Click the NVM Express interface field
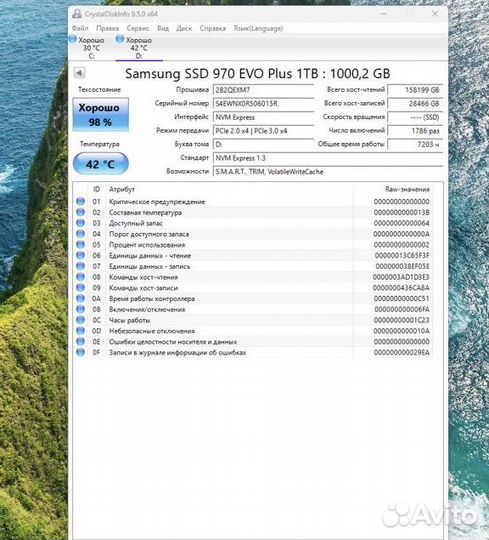489x540 pixels. click(x=263, y=117)
